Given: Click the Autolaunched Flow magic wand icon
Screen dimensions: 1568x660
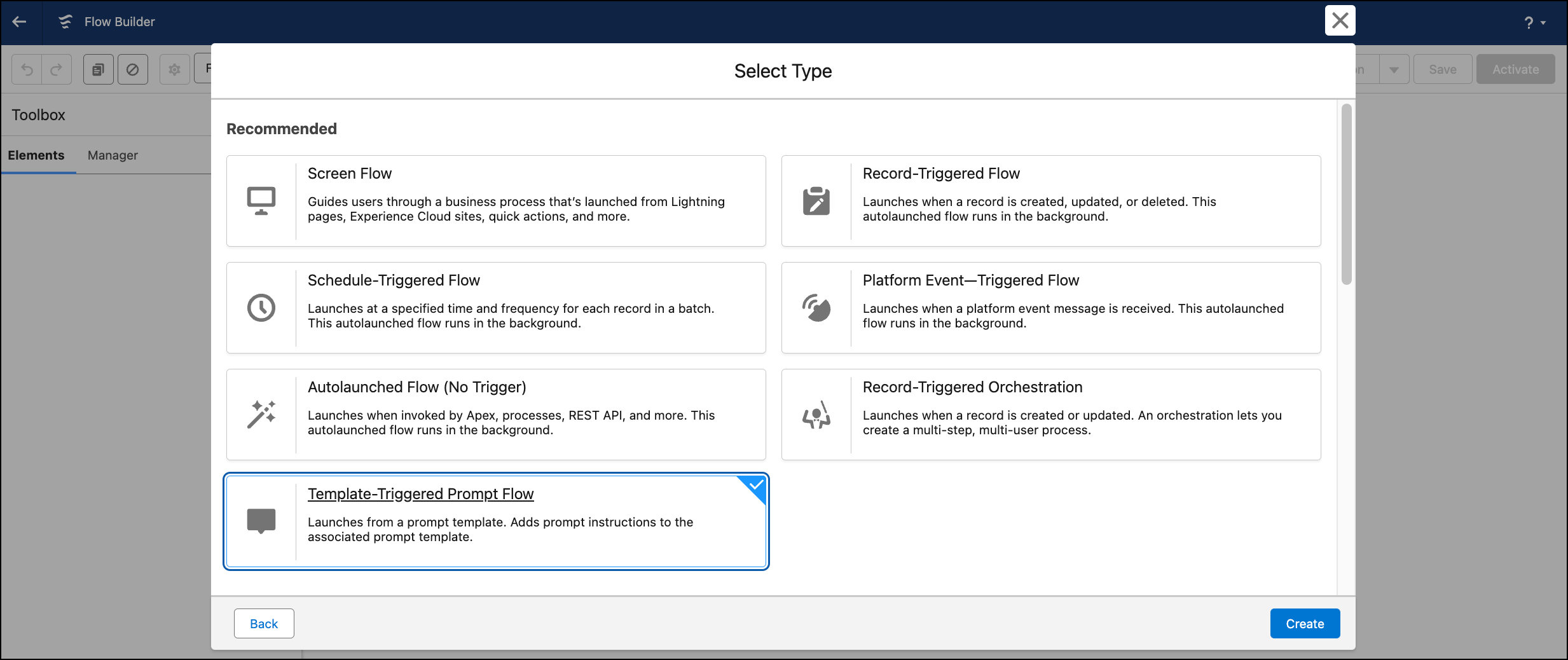Looking at the screenshot, I should pyautogui.click(x=261, y=415).
